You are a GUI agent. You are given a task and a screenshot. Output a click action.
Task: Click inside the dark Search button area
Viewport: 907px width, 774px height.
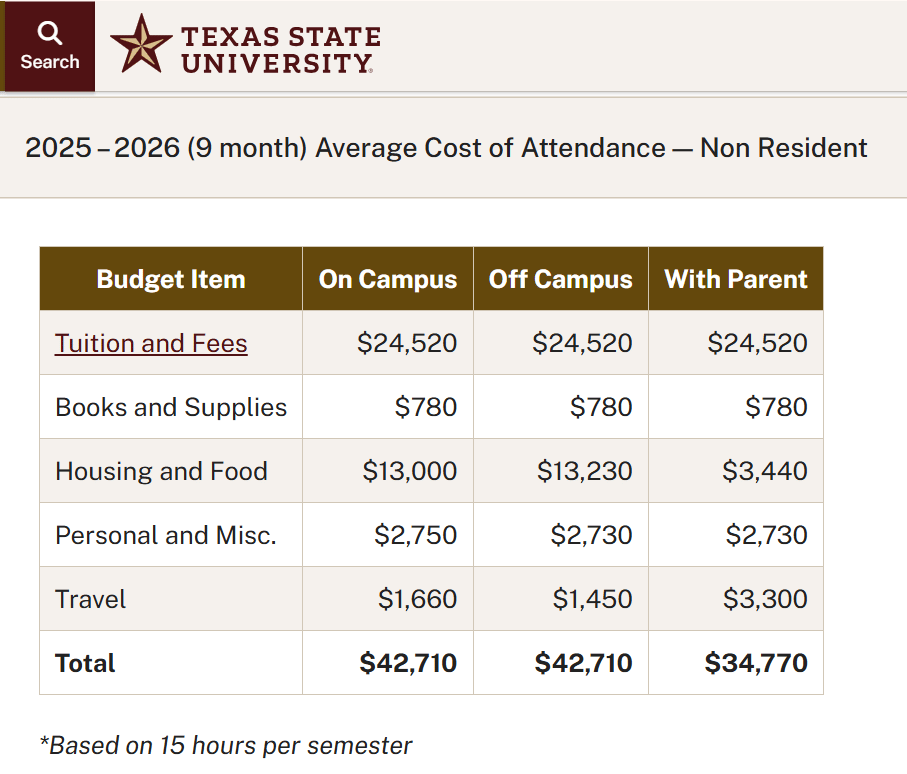coord(49,45)
